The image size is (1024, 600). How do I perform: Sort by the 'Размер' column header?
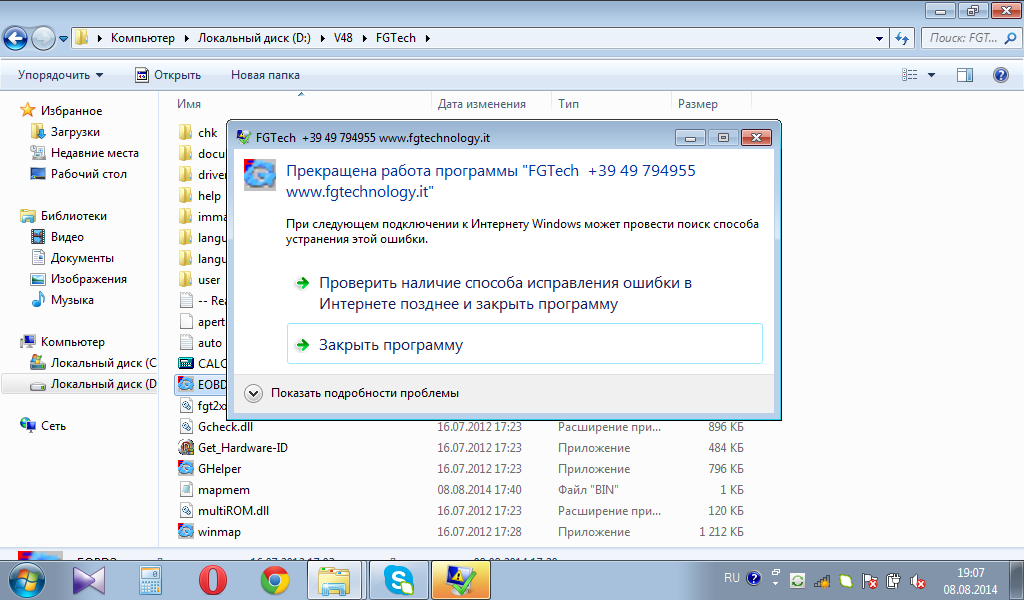pos(697,104)
